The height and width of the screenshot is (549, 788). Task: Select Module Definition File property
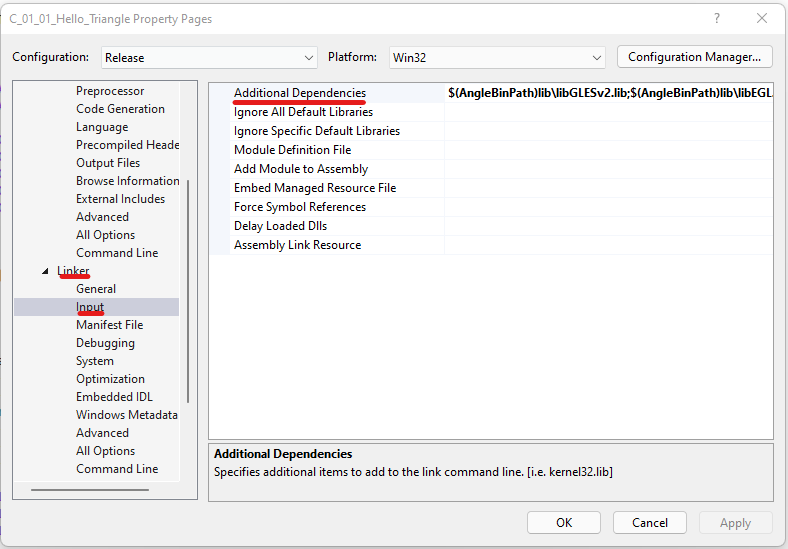(x=292, y=150)
